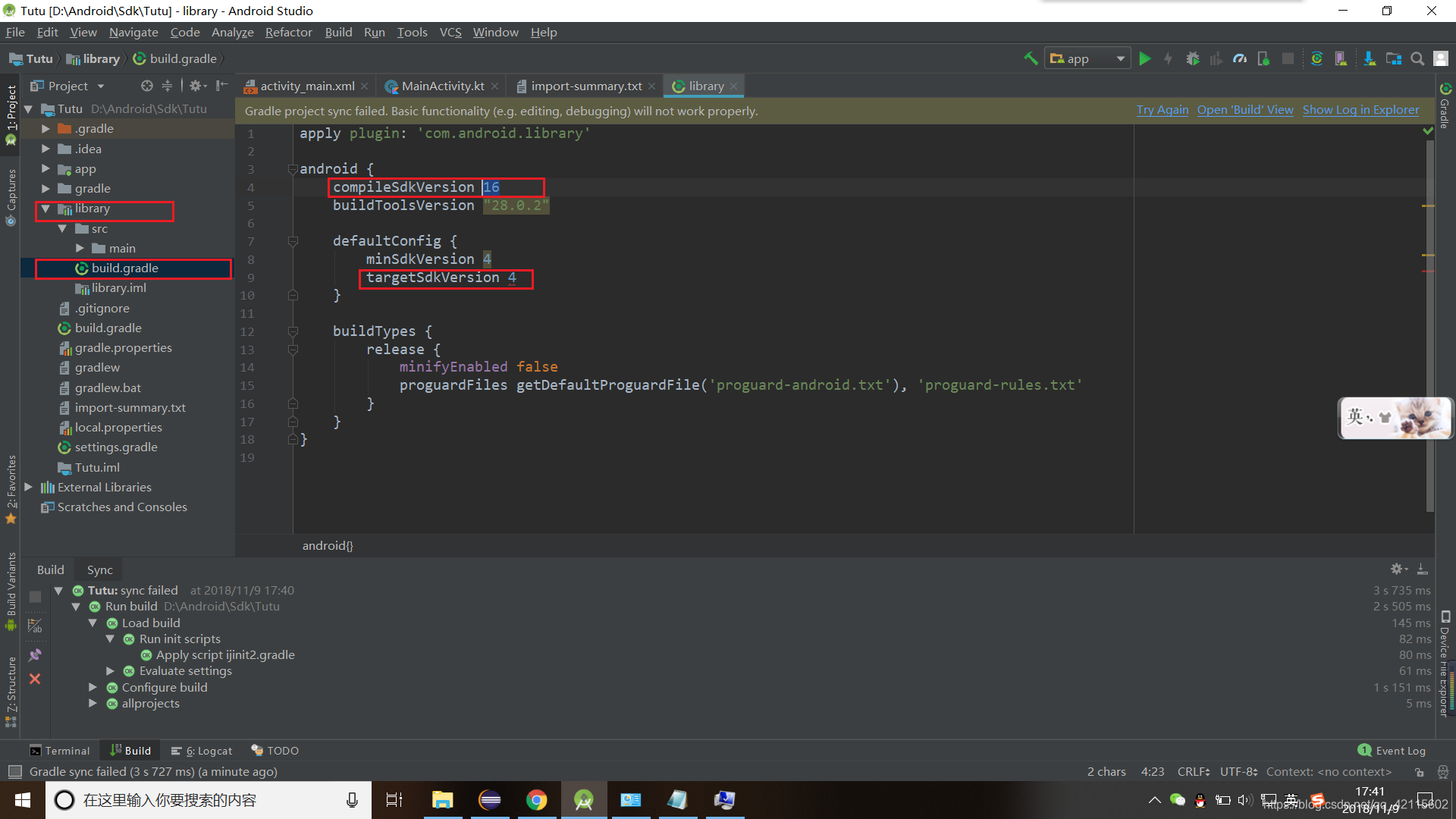Click Task View taskbar icon
The width and height of the screenshot is (1456, 819).
394,800
